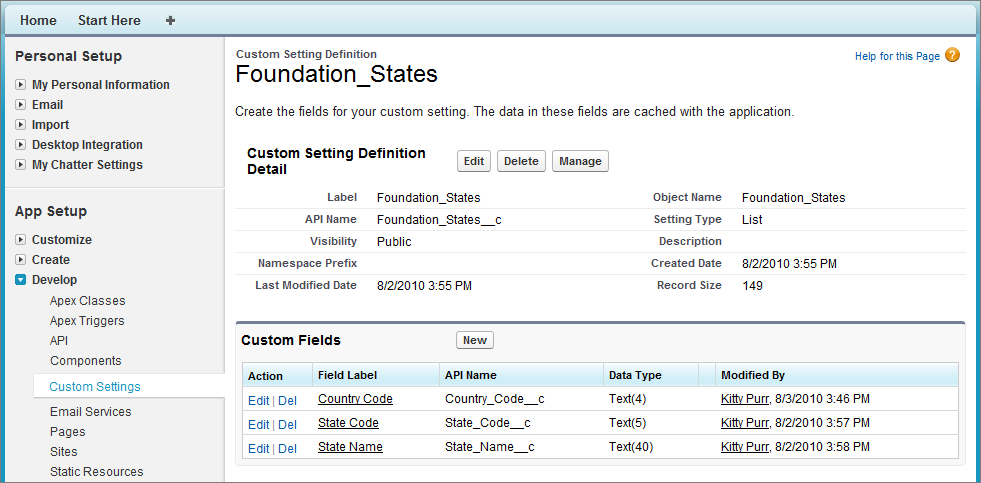Open Help for this Page link

(x=897, y=57)
